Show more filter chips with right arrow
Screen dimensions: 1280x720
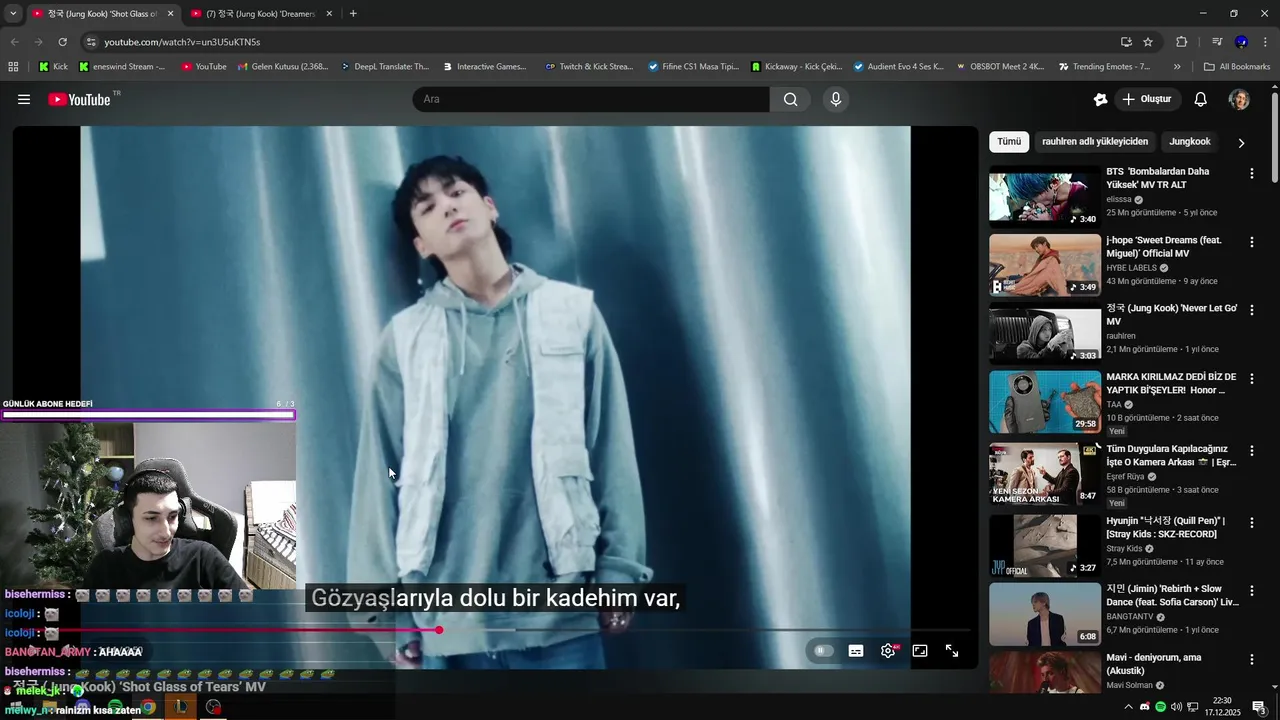1241,143
